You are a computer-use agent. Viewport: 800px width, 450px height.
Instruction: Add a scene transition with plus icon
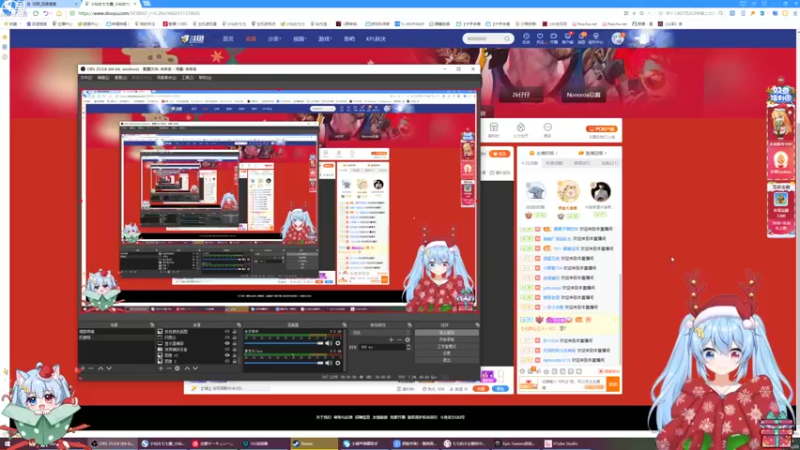pyautogui.click(x=391, y=339)
